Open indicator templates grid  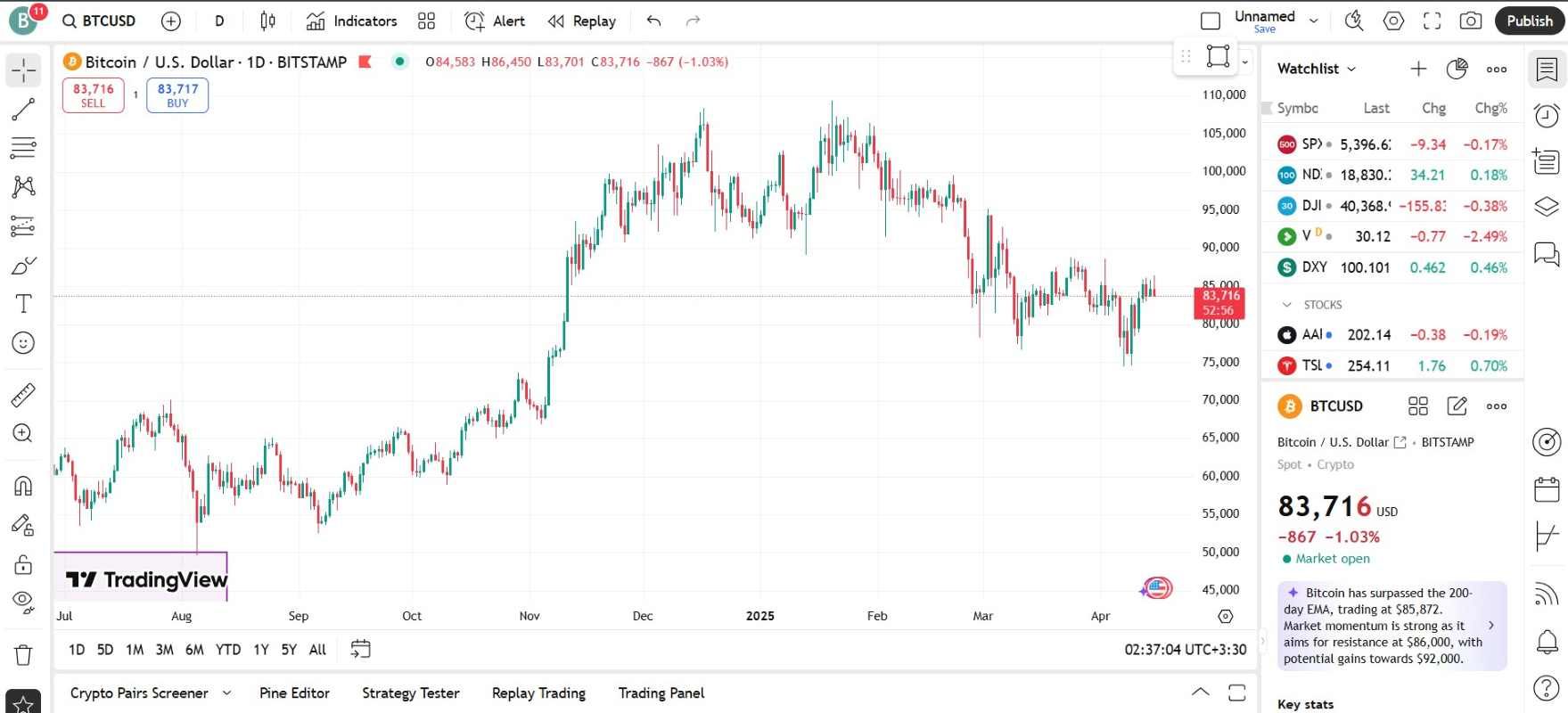(427, 20)
